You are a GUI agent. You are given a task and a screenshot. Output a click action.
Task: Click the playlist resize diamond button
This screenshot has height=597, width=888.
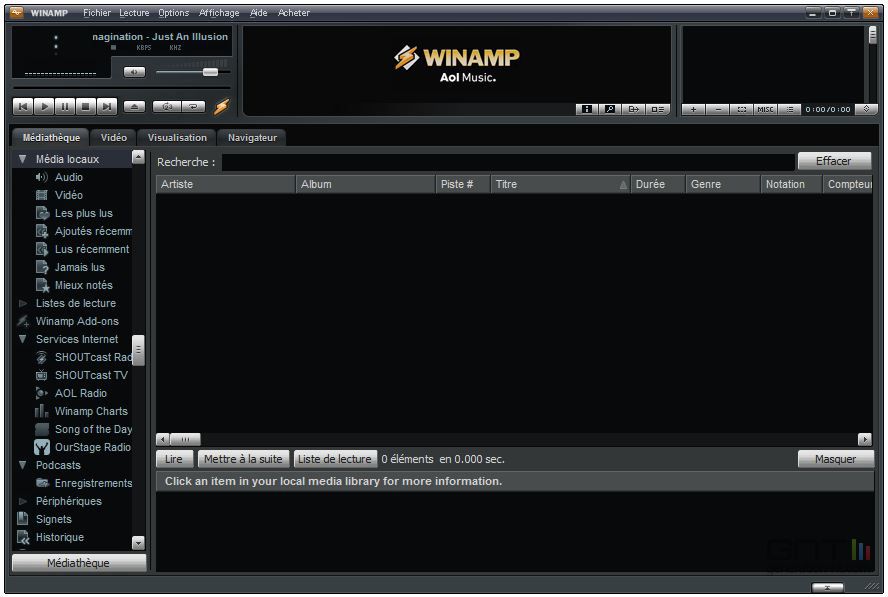point(866,109)
